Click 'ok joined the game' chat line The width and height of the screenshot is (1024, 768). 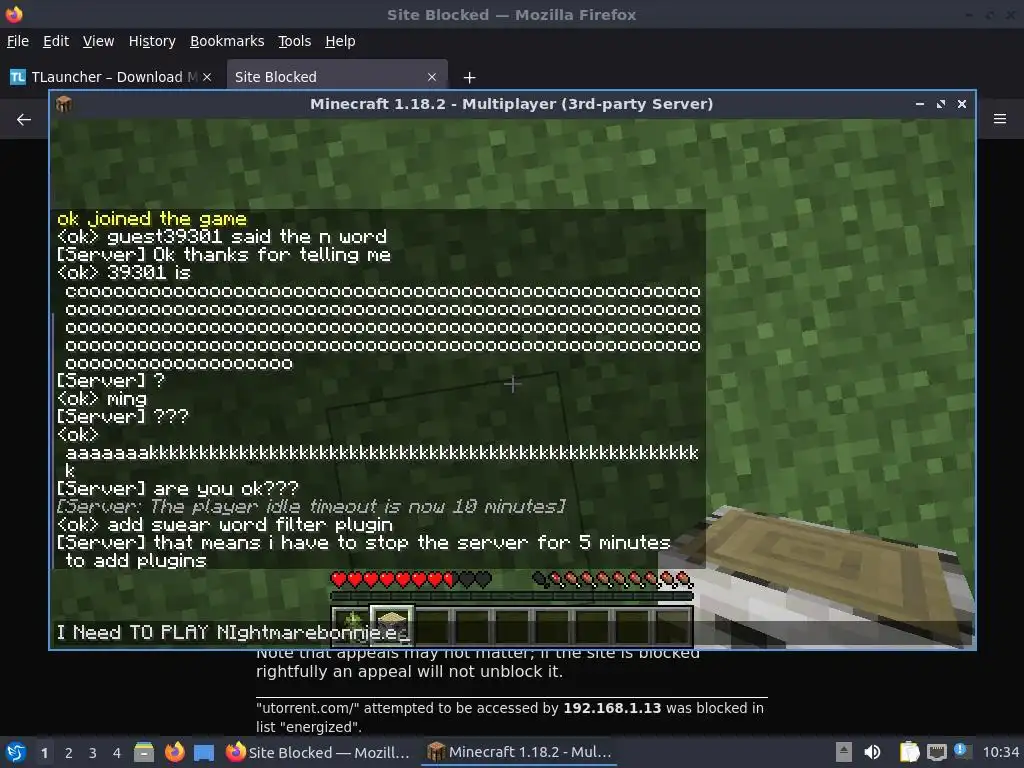[x=152, y=219]
